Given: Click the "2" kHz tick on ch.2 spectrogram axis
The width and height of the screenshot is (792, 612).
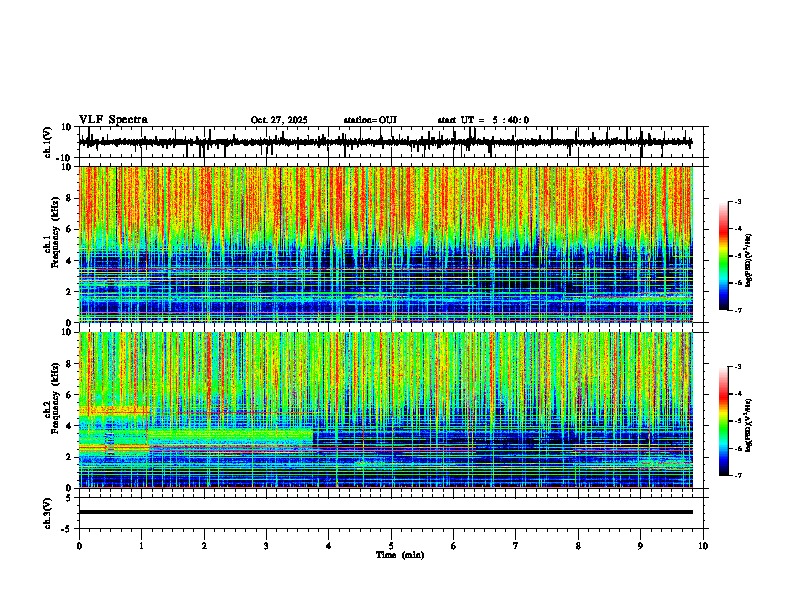Looking at the screenshot, I should coord(70,457).
